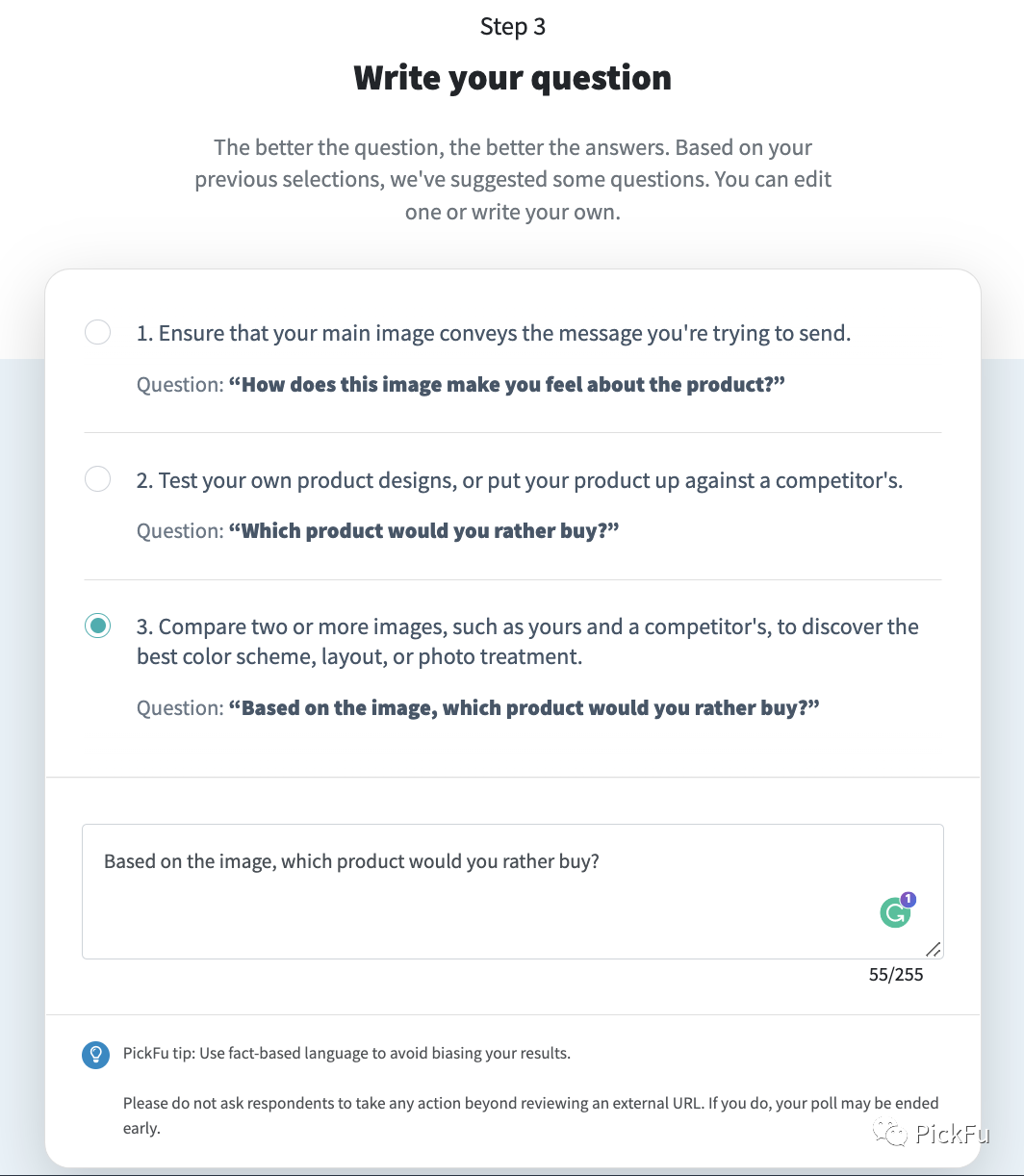This screenshot has height=1176, width=1024.
Task: Click the lightbulb PickFu tip icon
Action: (x=95, y=1055)
